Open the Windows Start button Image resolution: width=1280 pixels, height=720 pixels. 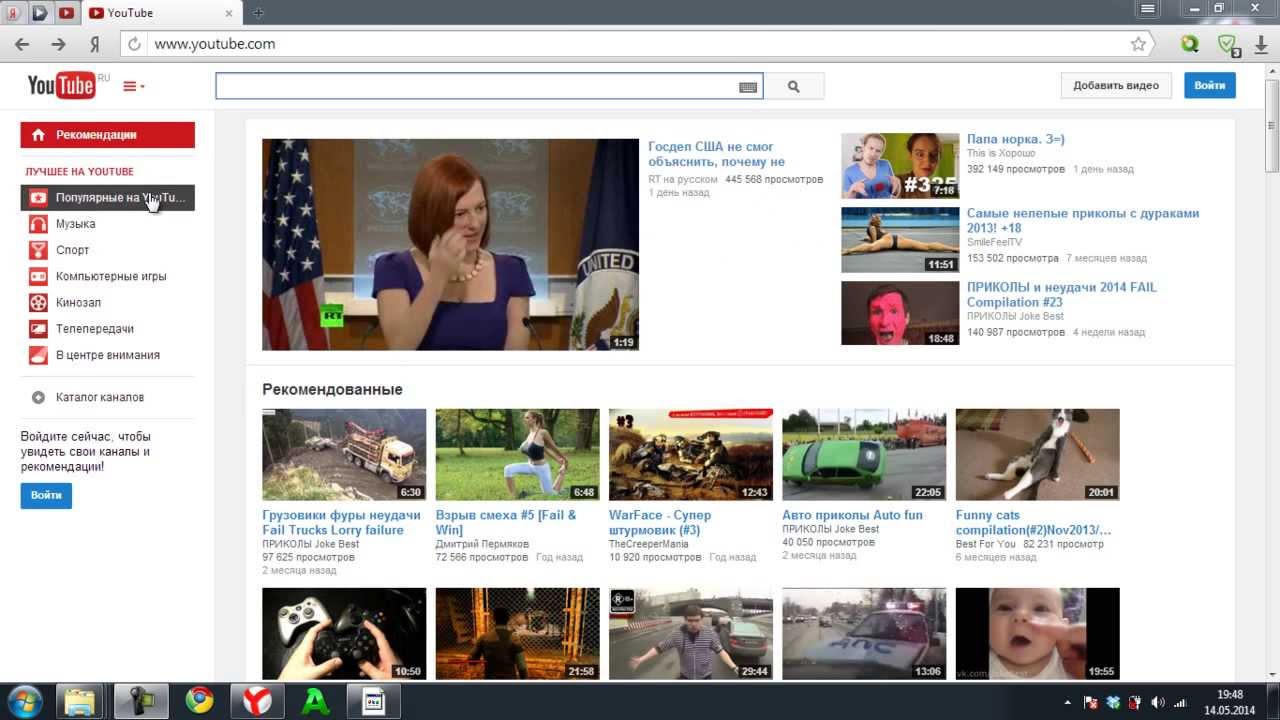pyautogui.click(x=24, y=701)
